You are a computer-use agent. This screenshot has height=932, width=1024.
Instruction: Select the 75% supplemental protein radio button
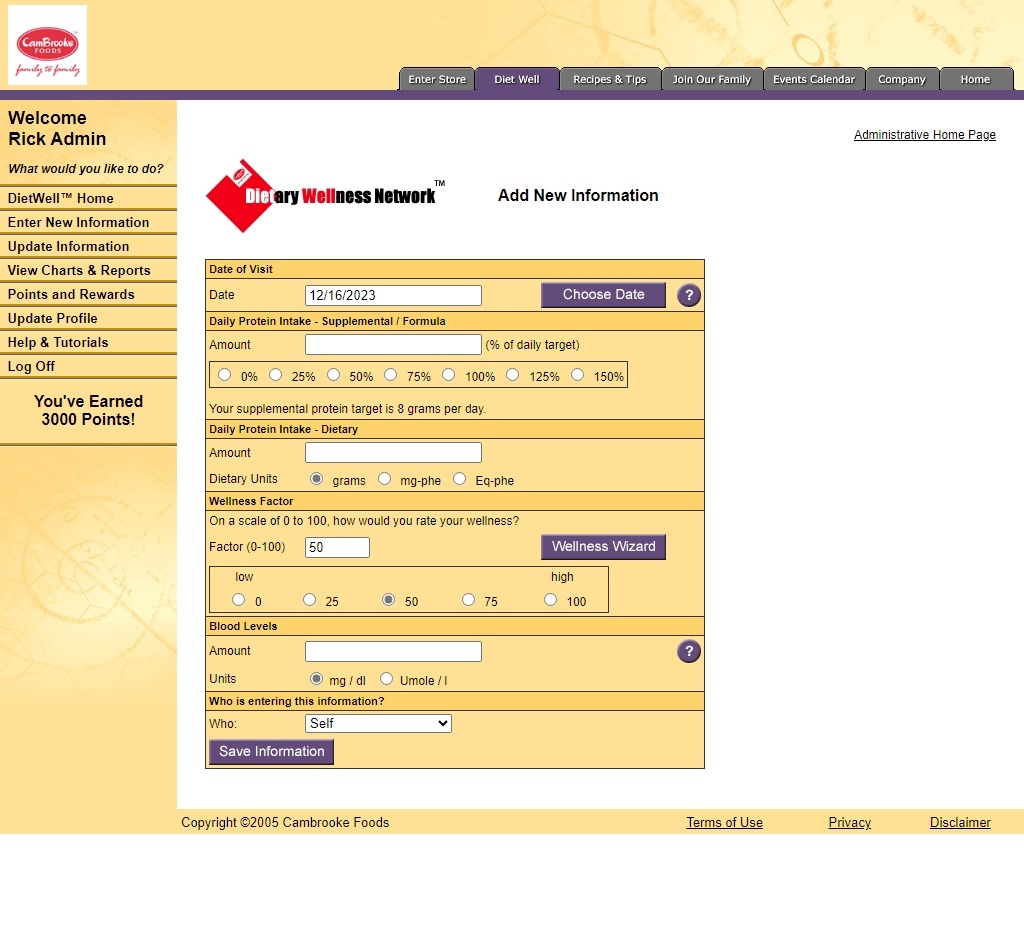tap(391, 375)
